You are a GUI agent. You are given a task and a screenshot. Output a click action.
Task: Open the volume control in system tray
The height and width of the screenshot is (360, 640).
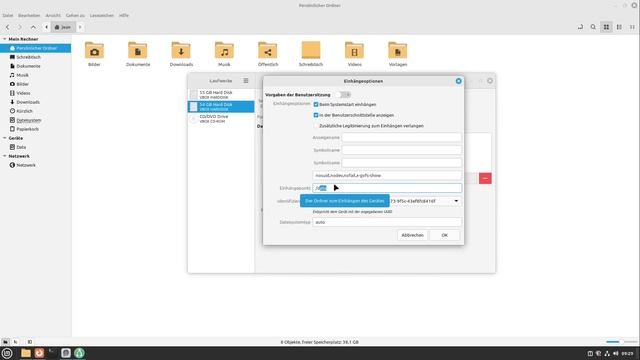coord(616,353)
